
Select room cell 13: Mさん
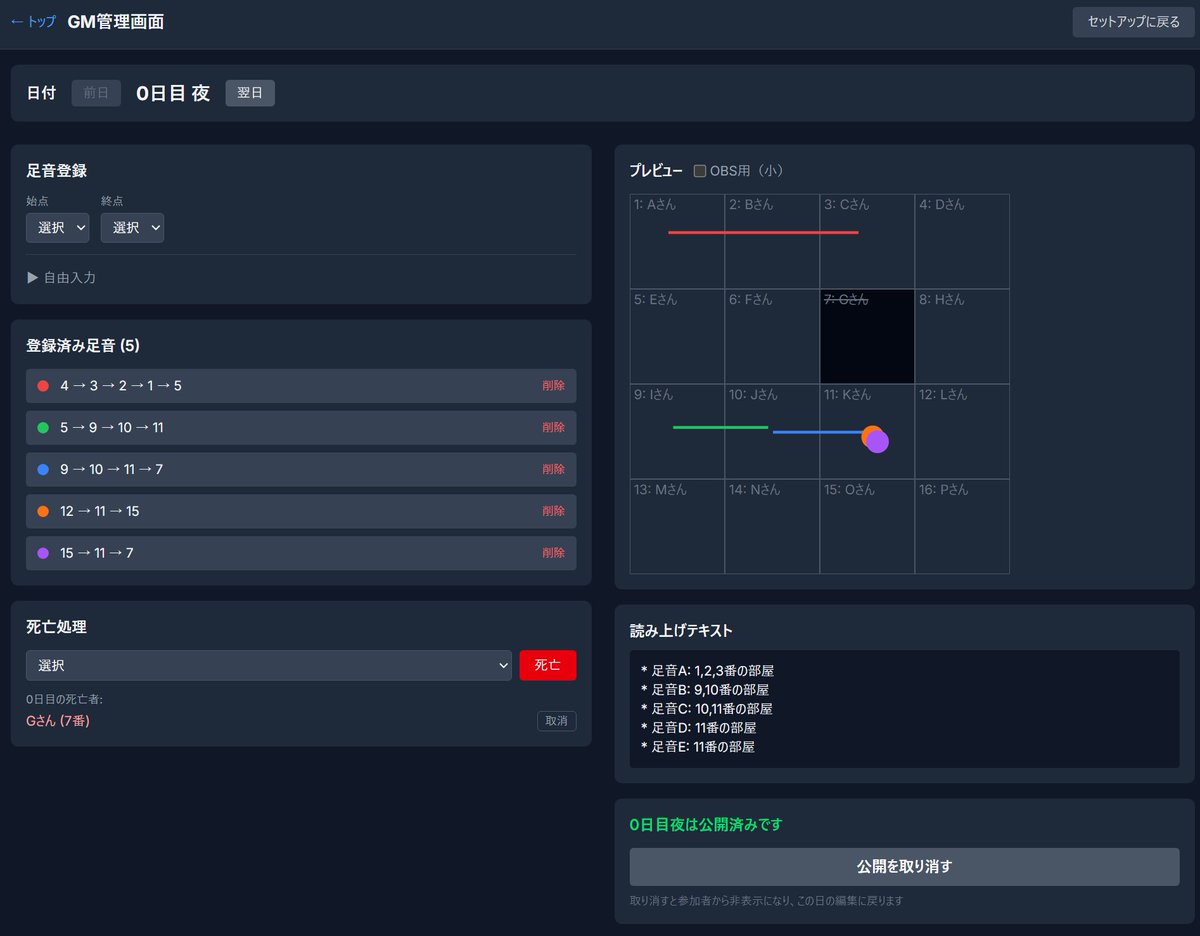click(677, 526)
